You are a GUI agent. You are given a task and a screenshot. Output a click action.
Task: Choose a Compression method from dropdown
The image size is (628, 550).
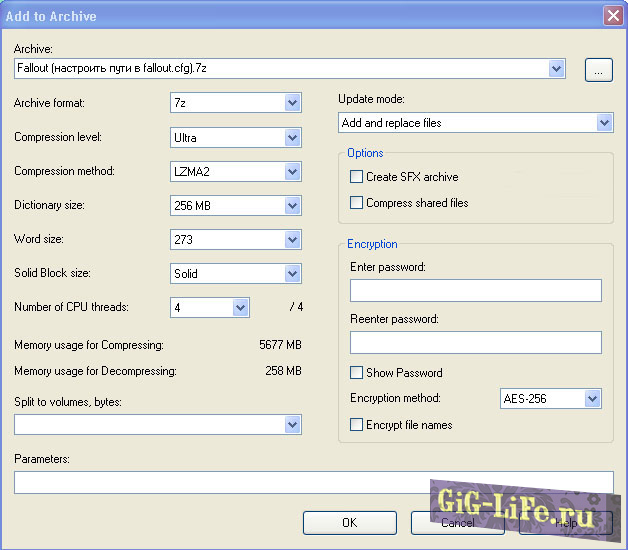(292, 171)
